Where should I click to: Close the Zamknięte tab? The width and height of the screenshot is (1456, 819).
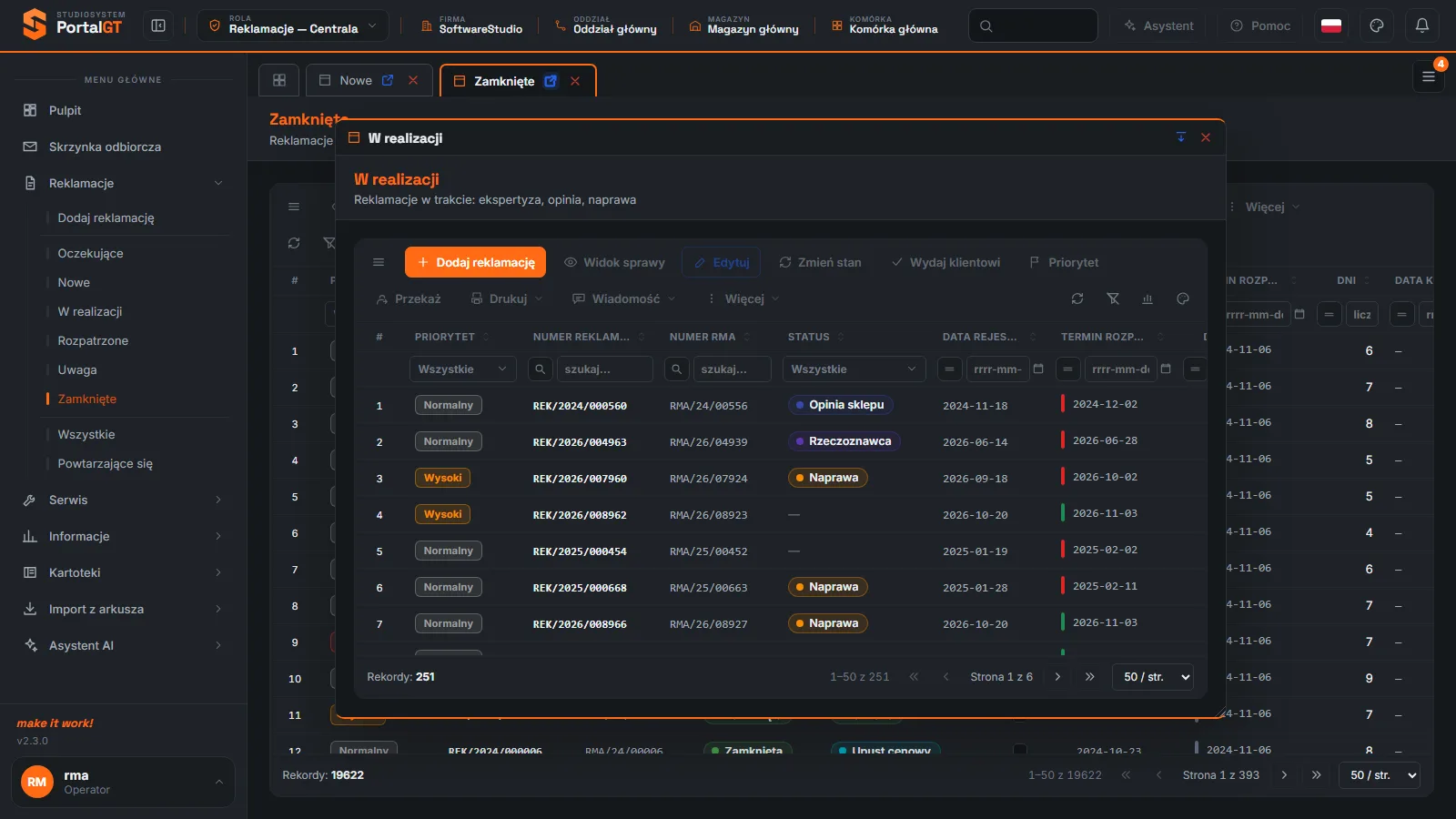pos(575,81)
